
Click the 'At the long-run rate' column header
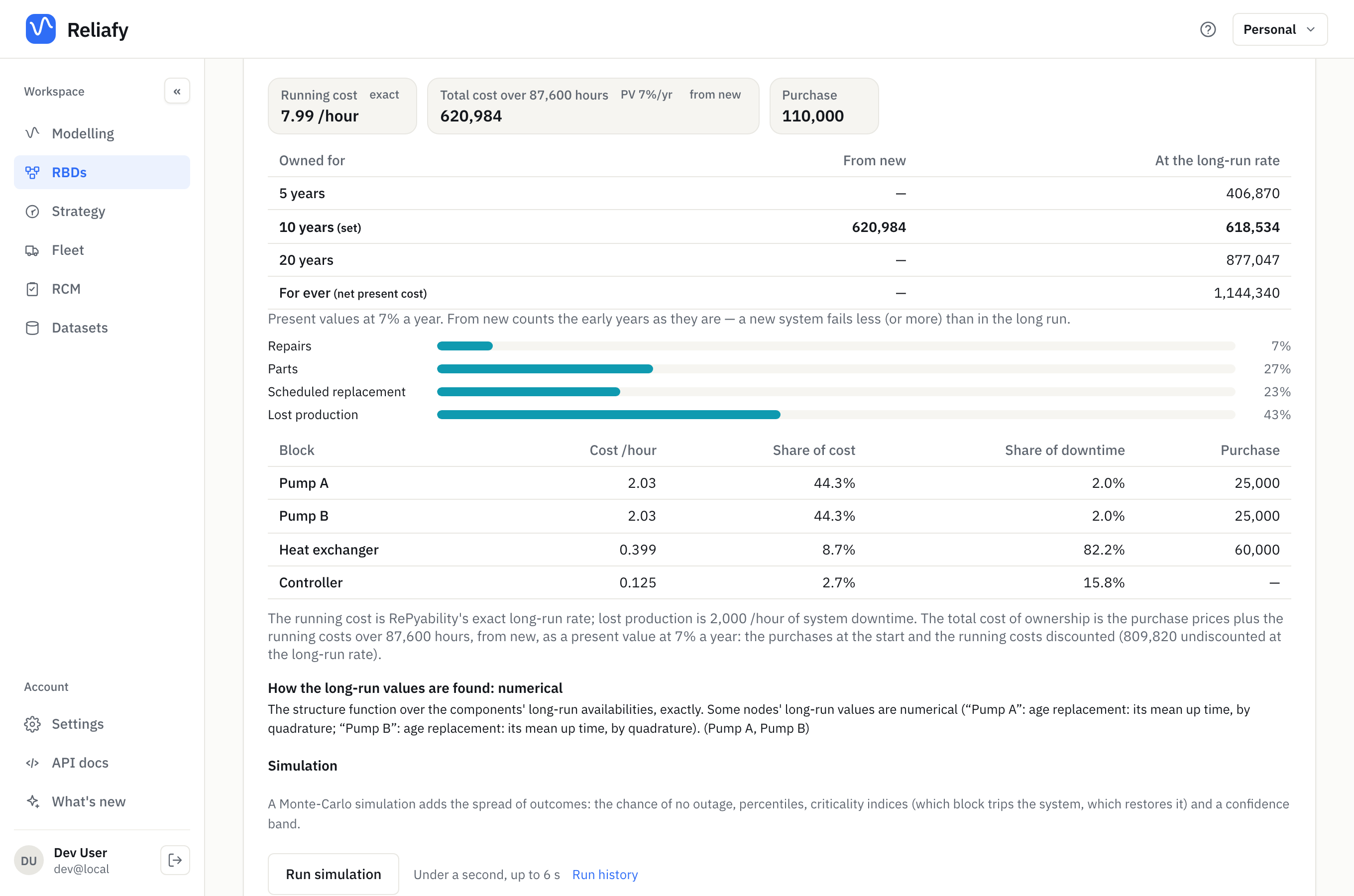tap(1217, 161)
